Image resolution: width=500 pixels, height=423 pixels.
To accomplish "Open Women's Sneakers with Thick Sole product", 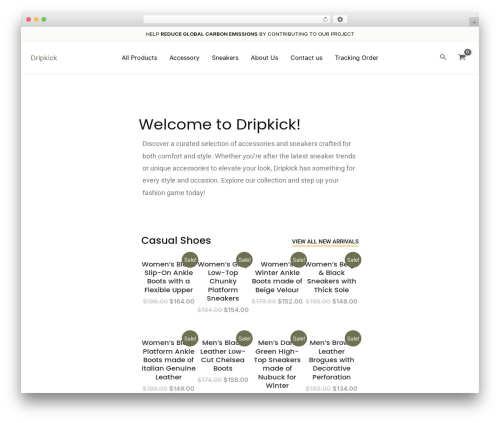I will click(x=331, y=277).
